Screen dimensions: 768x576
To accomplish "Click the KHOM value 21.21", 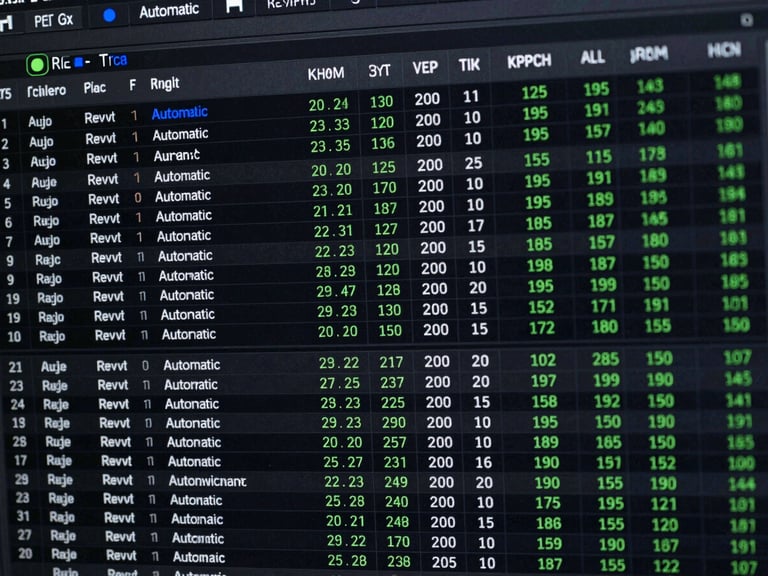I will point(333,211).
